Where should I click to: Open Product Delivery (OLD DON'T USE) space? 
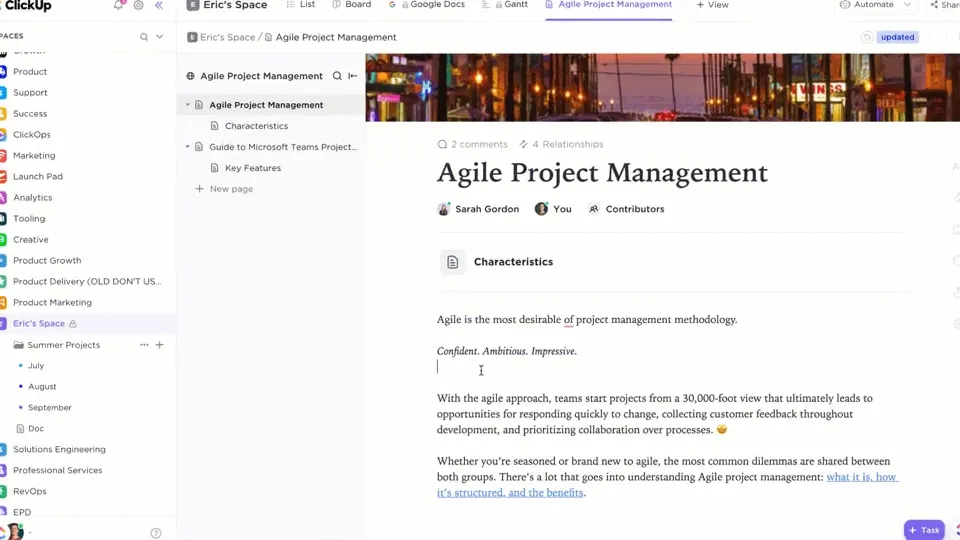(x=87, y=282)
